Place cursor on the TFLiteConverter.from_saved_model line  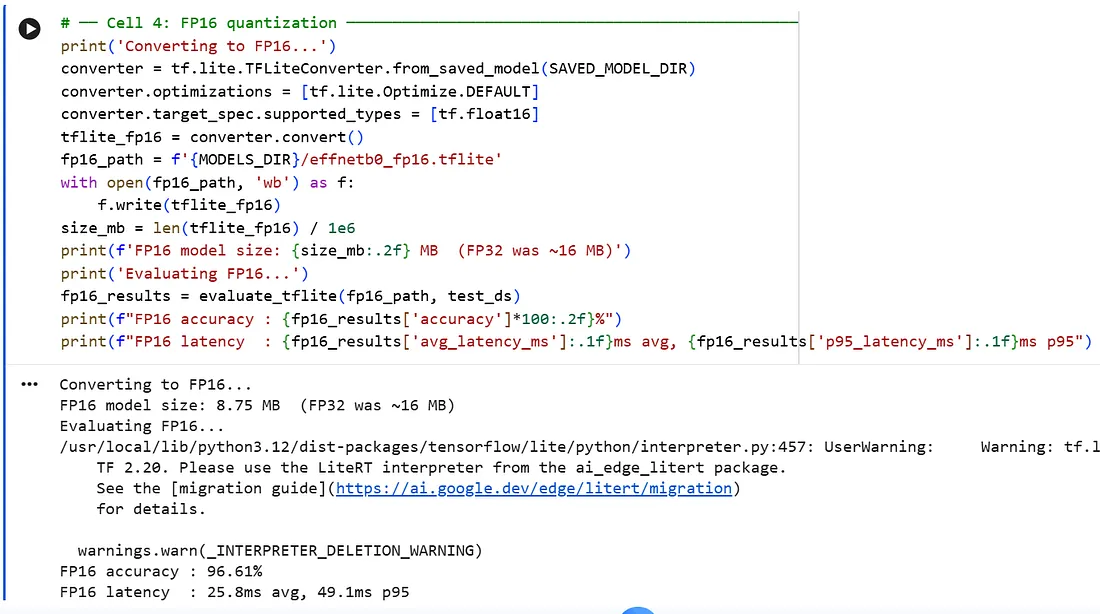click(378, 69)
